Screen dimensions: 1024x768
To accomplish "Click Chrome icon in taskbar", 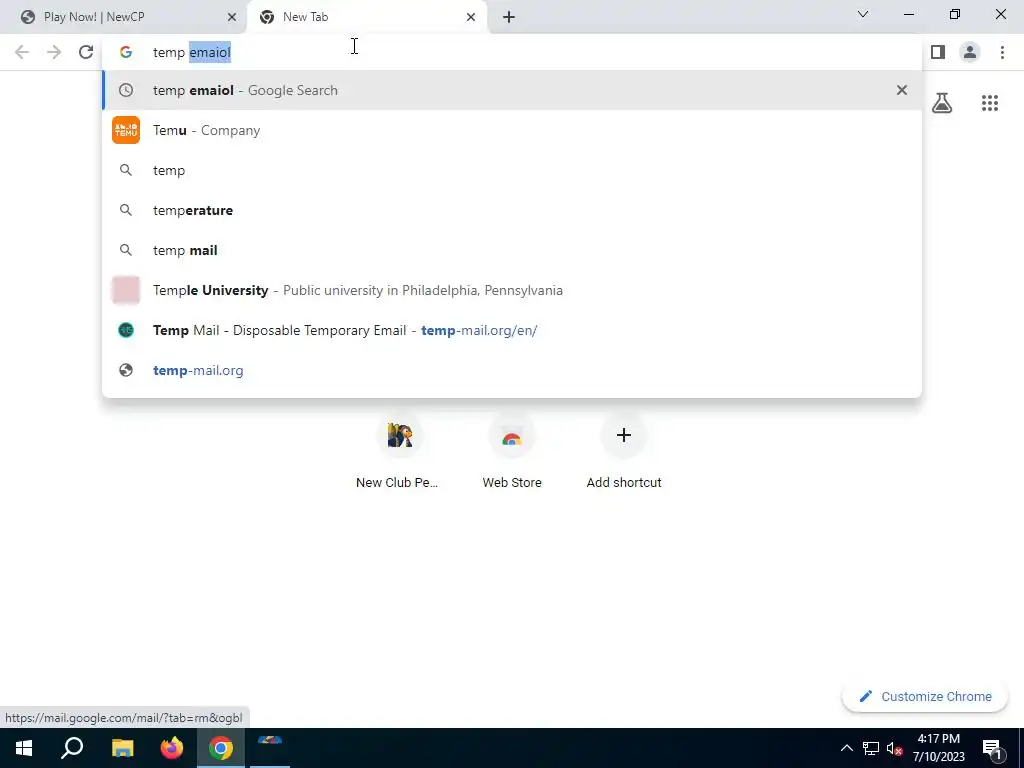I will coord(221,748).
